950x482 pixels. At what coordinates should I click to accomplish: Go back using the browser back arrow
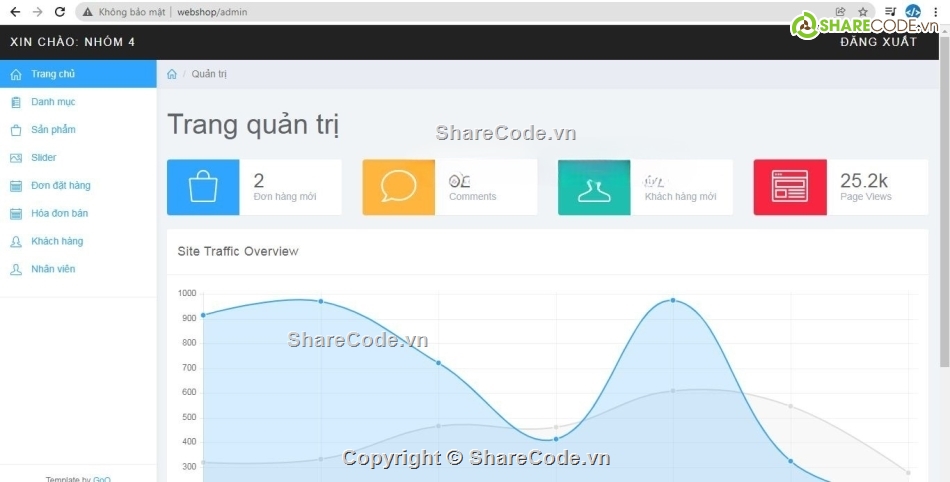pyautogui.click(x=15, y=12)
